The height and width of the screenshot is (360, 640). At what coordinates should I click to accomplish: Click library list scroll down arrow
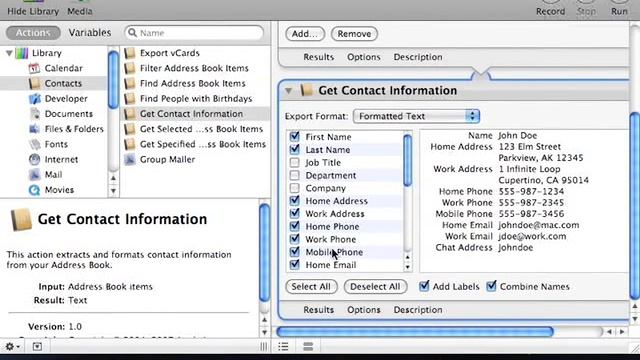(113, 191)
